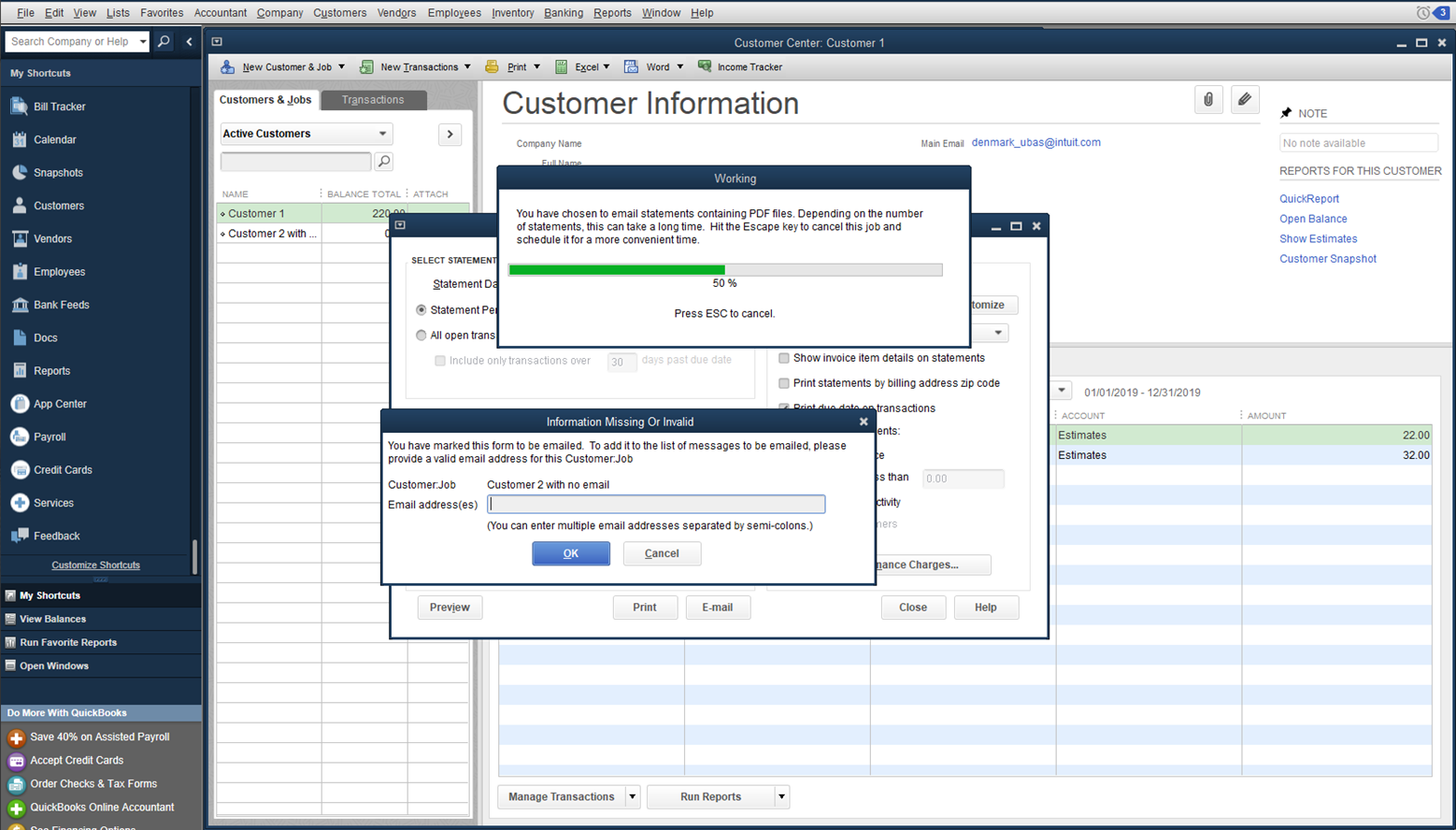1456x830 pixels.
Task: Click the edit pencil icon for customer
Action: [x=1245, y=99]
